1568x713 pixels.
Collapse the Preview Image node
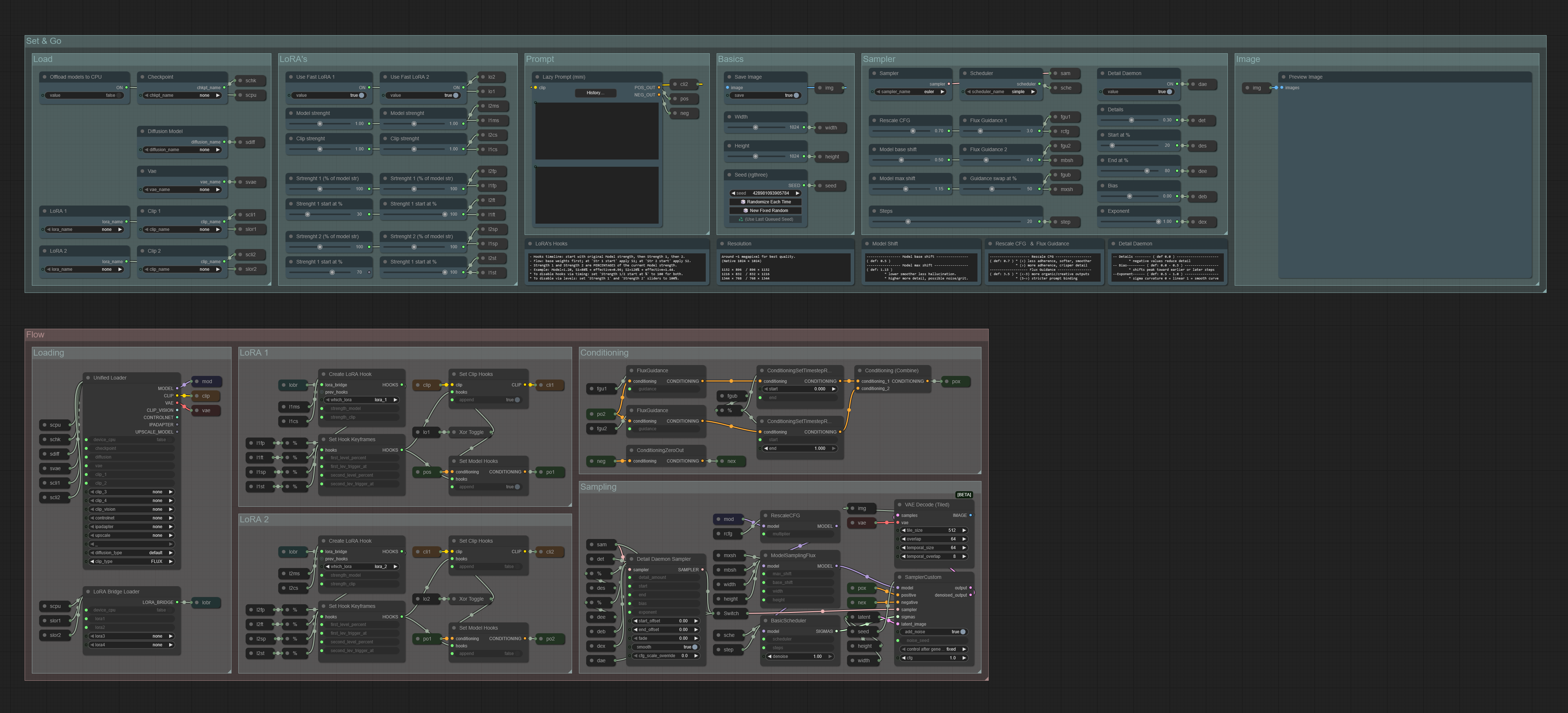click(1284, 77)
